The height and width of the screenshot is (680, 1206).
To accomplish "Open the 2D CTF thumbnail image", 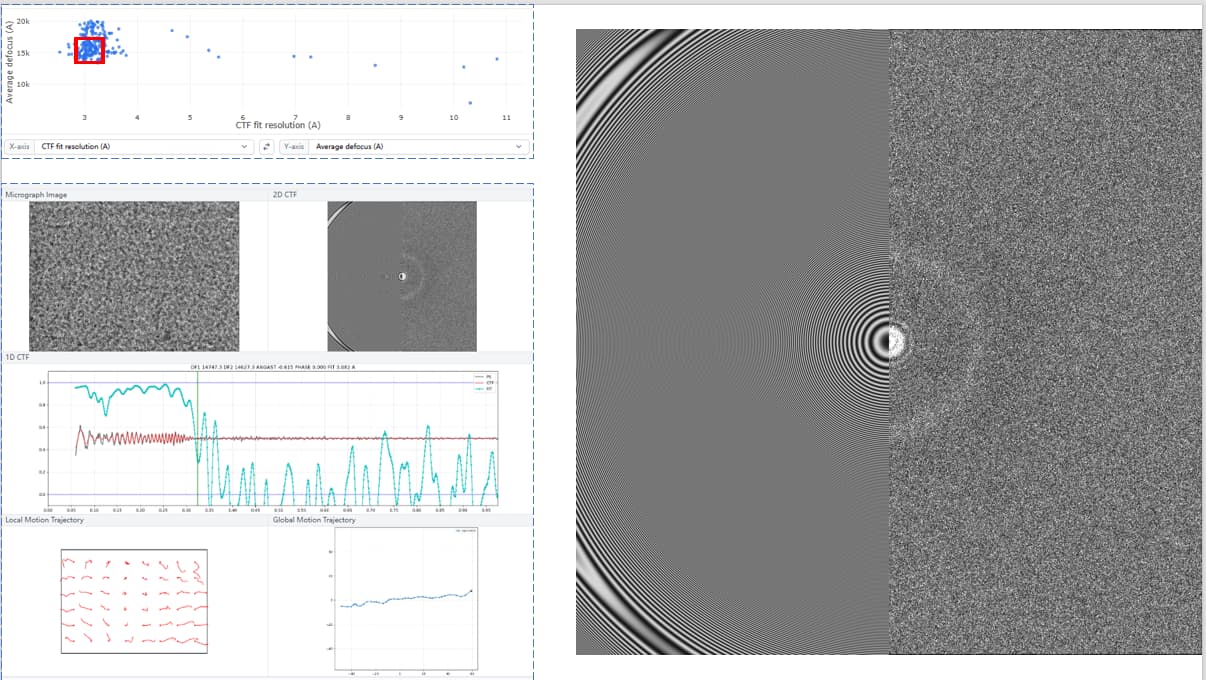I will (x=402, y=276).
